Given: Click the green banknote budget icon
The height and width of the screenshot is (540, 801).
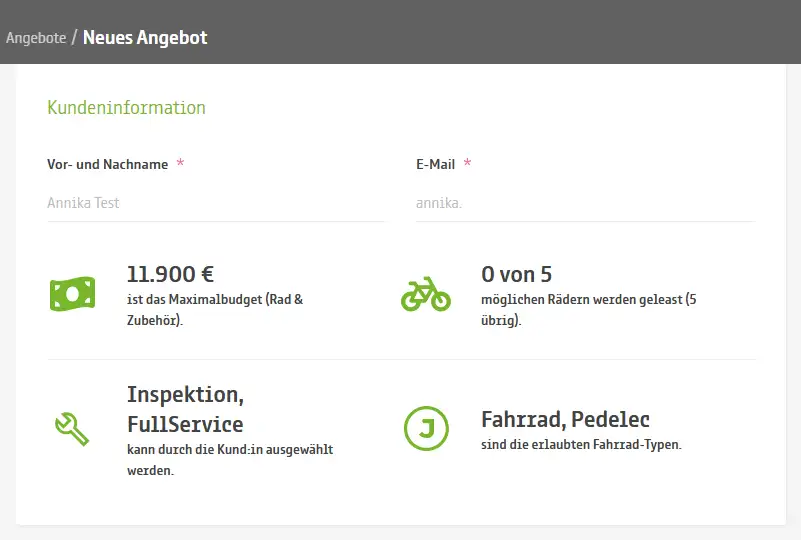Looking at the screenshot, I should click(72, 293).
